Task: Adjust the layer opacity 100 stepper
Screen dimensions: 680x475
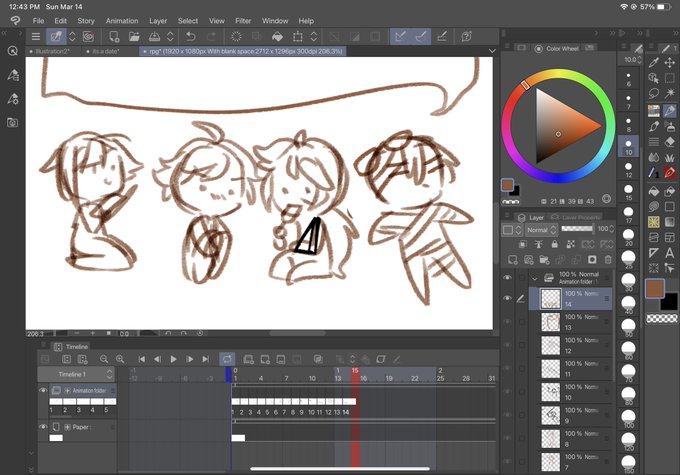Action: pyautogui.click(x=611, y=229)
